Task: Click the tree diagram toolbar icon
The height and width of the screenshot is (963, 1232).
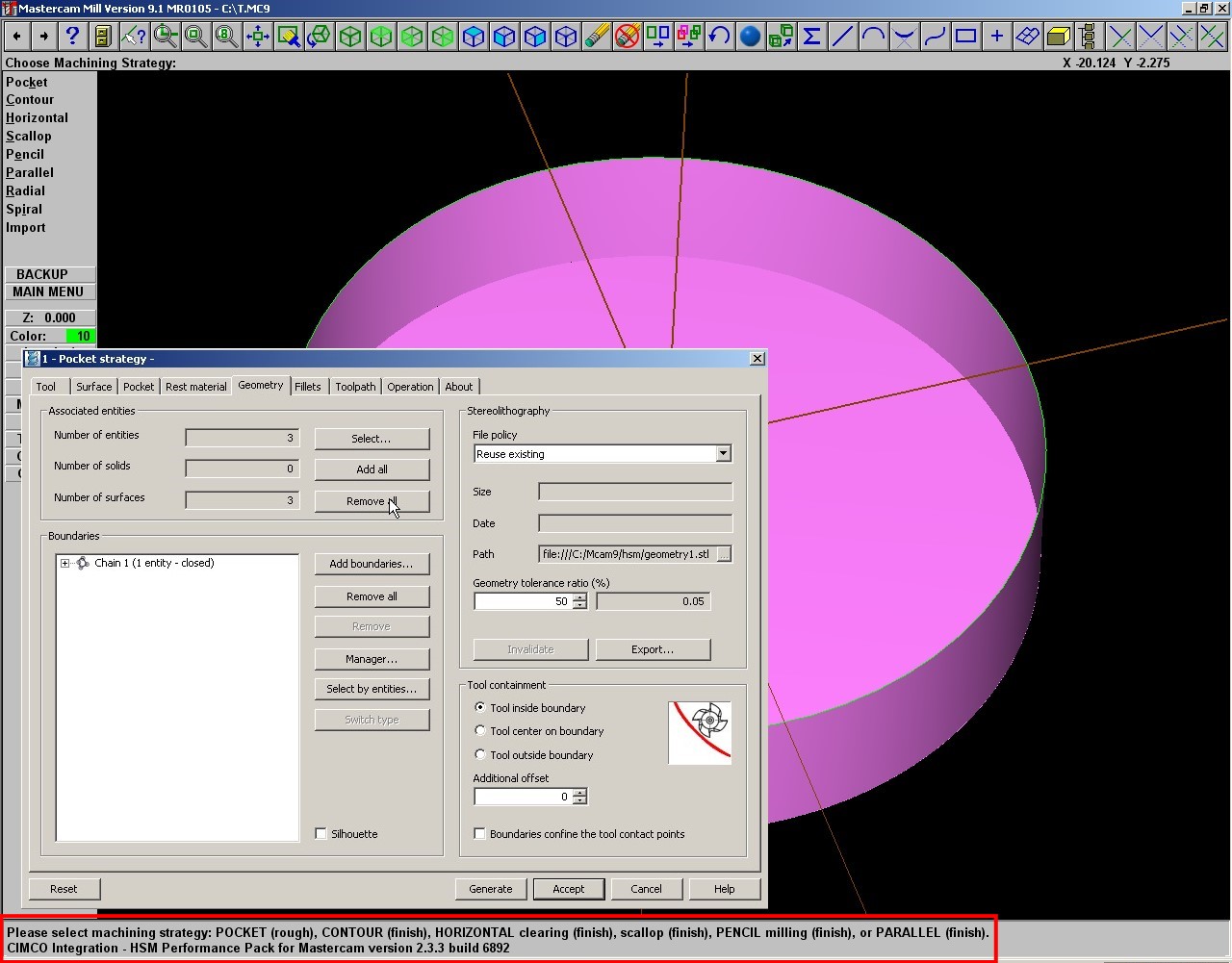Action: click(1089, 37)
